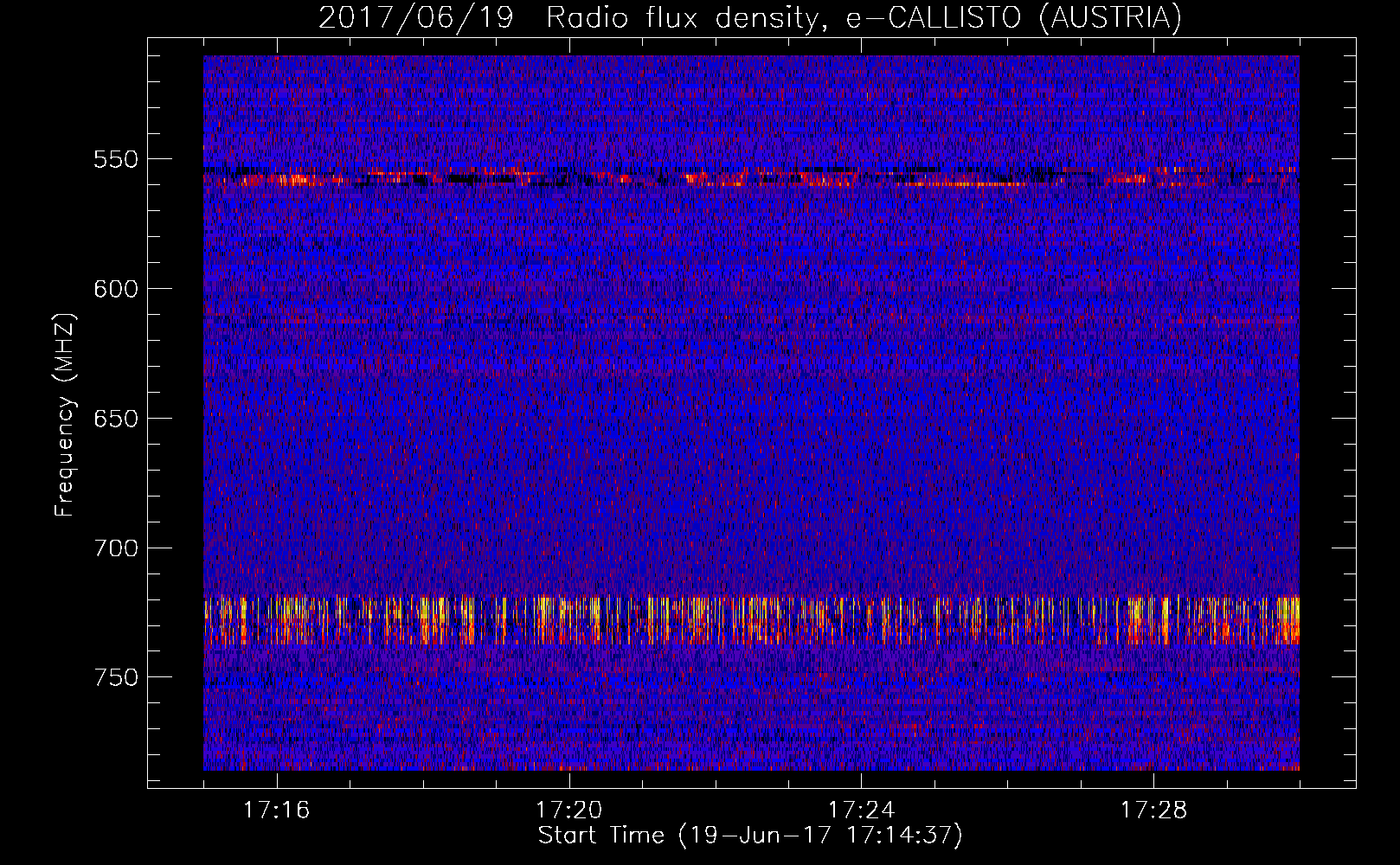
Task: Click the red-black interference stripe near 557 MHz
Action: coord(751,177)
